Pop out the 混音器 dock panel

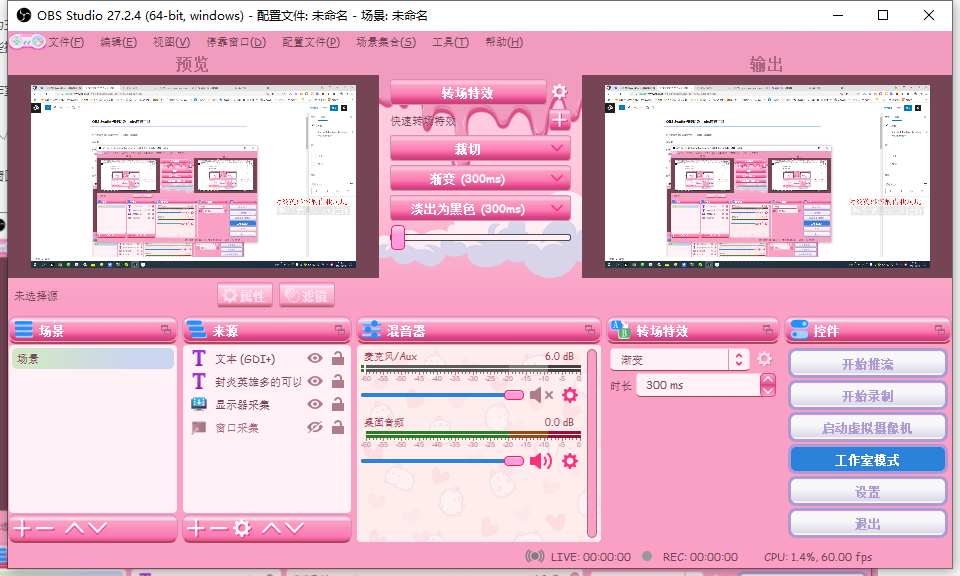click(x=590, y=330)
